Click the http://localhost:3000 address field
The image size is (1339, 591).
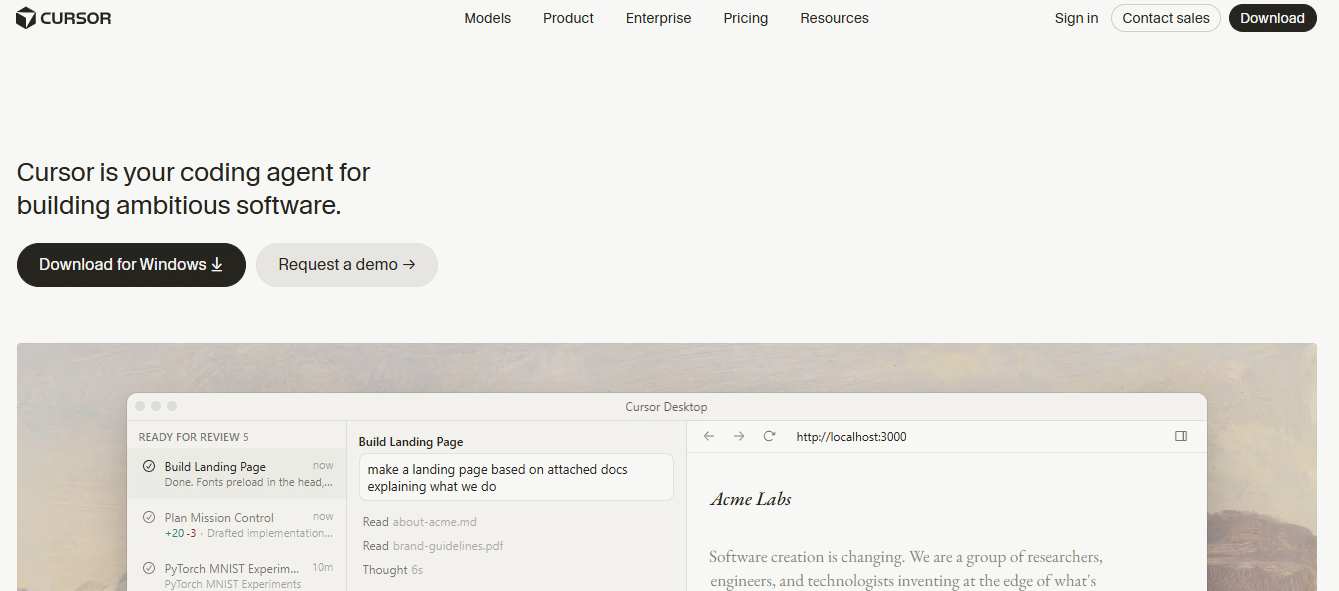[851, 437]
